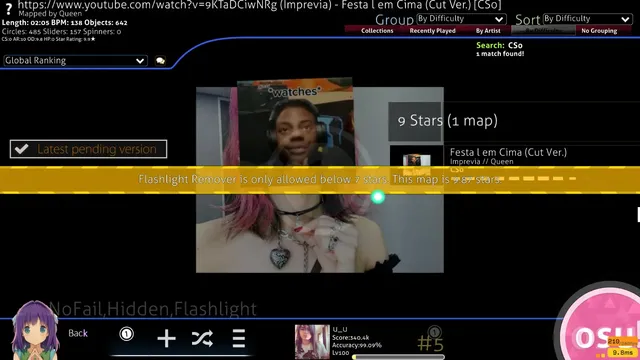Click the Mapped by Queen text

(50, 13)
